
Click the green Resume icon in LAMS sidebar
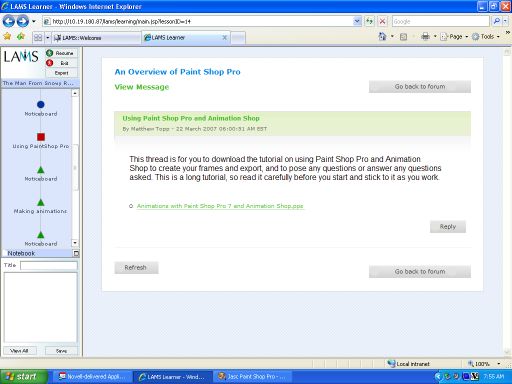50,53
